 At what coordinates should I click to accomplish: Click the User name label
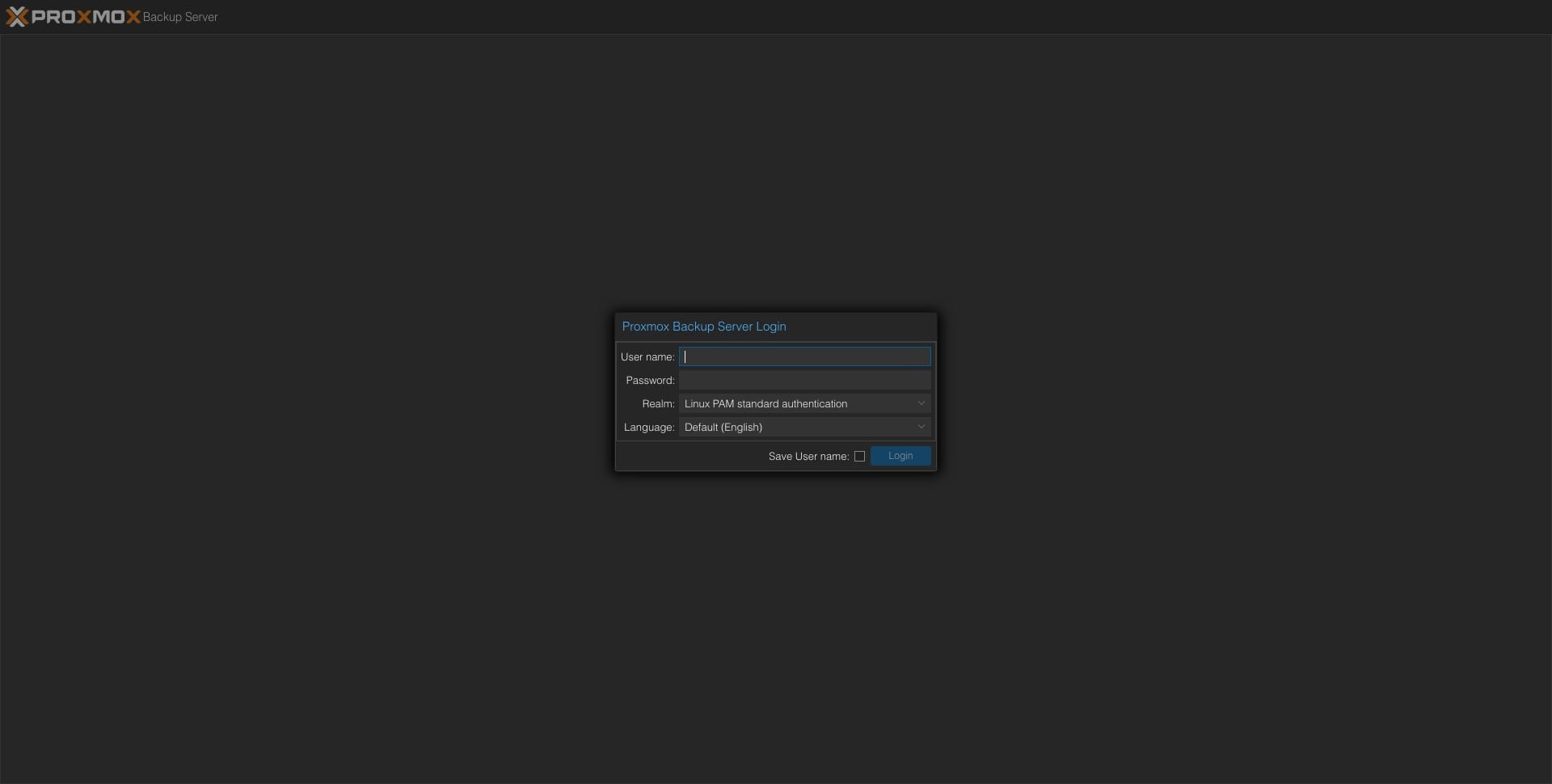click(x=647, y=357)
